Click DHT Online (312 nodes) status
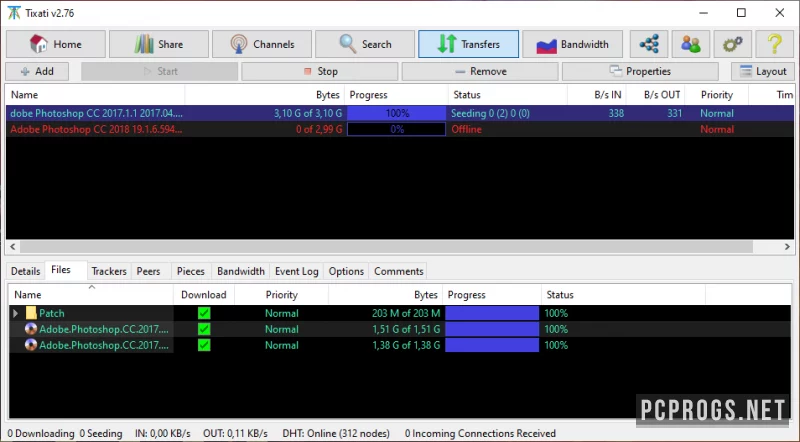800x442 pixels. 336,433
